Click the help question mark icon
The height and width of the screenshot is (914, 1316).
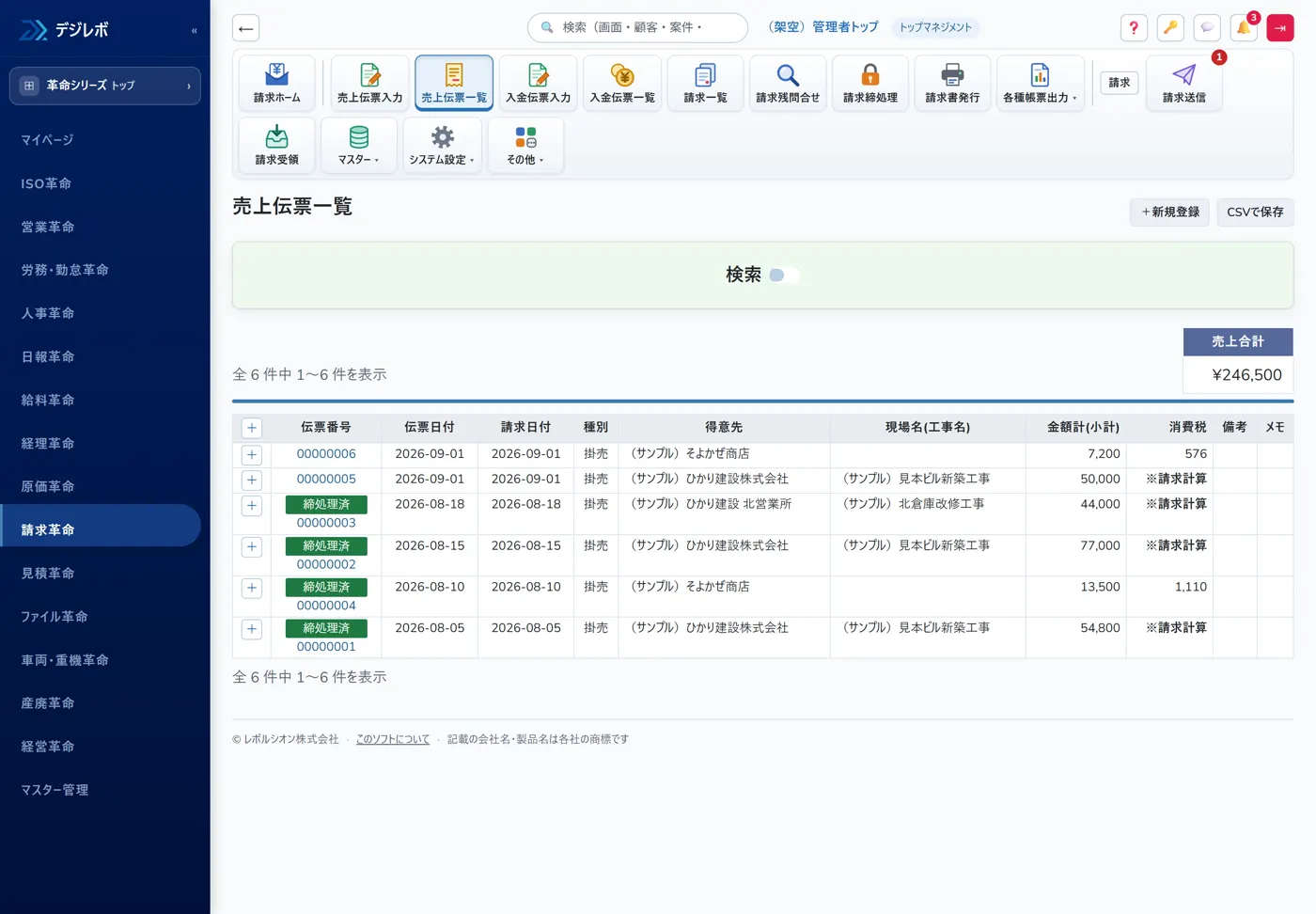1134,28
